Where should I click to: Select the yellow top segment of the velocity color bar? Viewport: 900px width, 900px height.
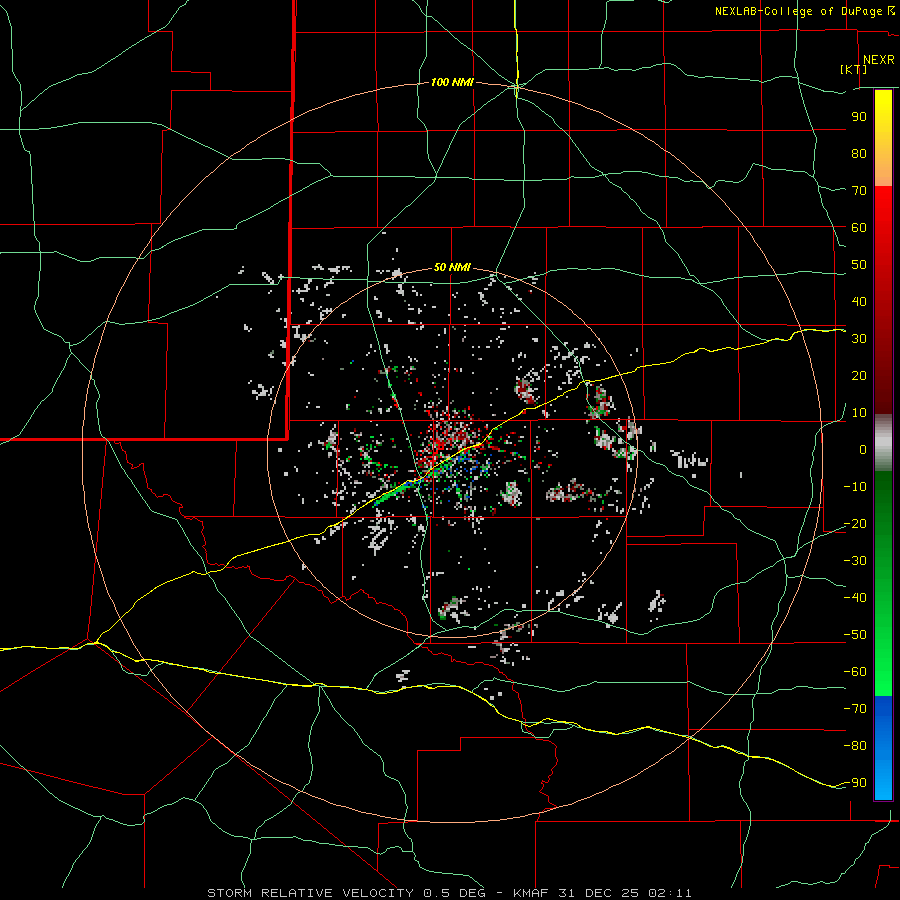pyautogui.click(x=883, y=121)
